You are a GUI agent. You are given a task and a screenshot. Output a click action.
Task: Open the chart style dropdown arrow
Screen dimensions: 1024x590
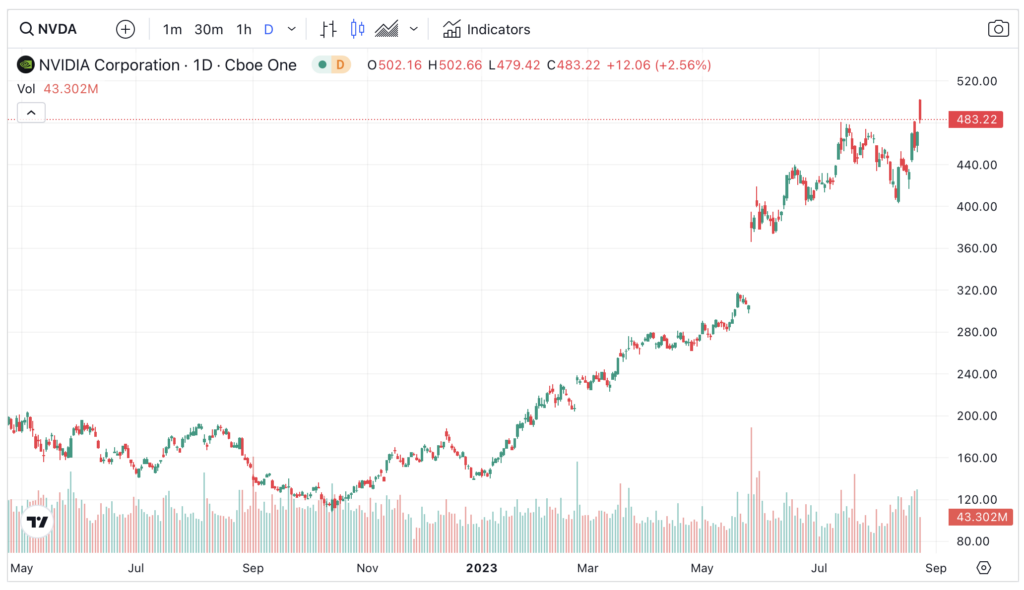pos(413,29)
